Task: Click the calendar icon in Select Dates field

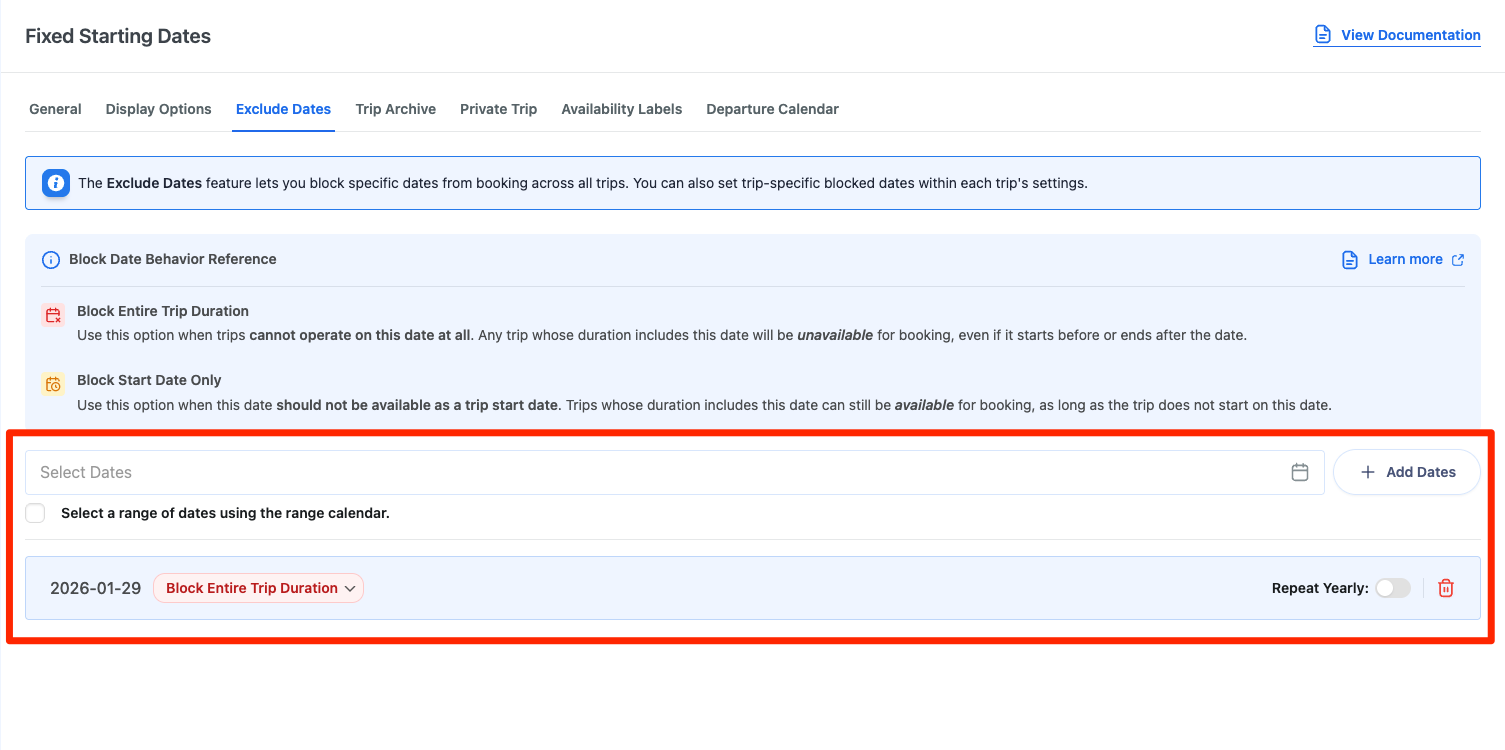Action: click(x=1299, y=472)
